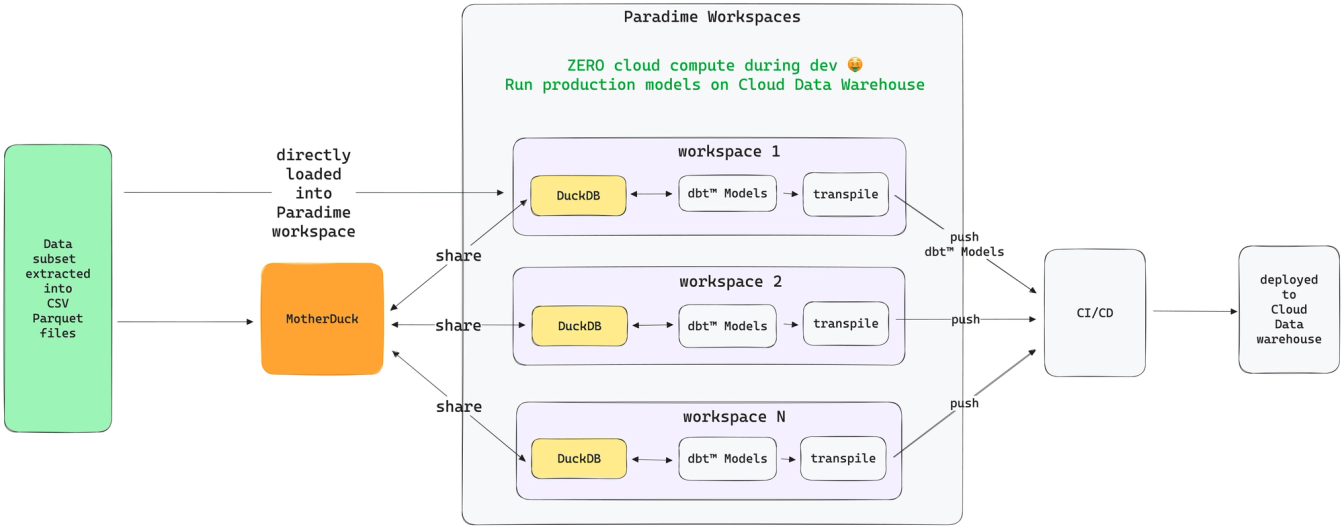Select the transpile box in workspace 1

pyautogui.click(x=846, y=194)
